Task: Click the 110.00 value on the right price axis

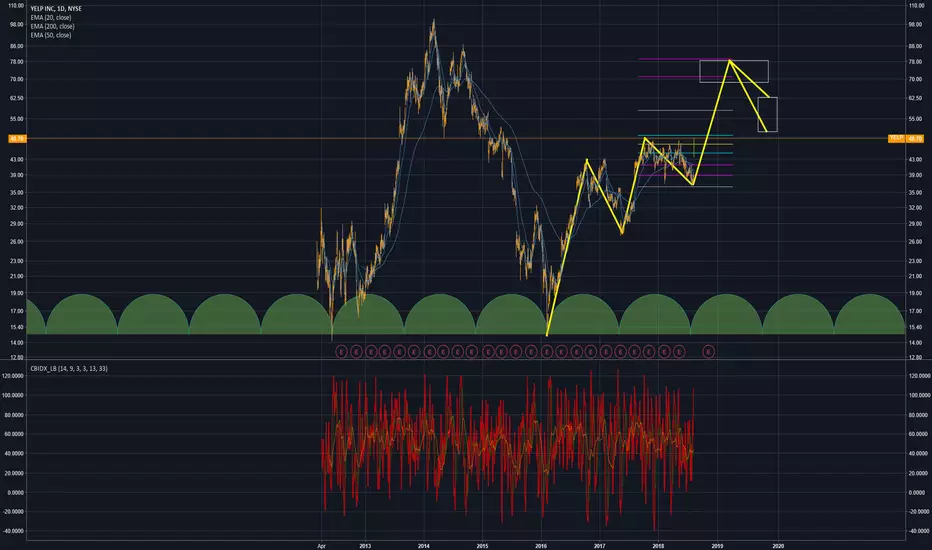Action: point(916,6)
